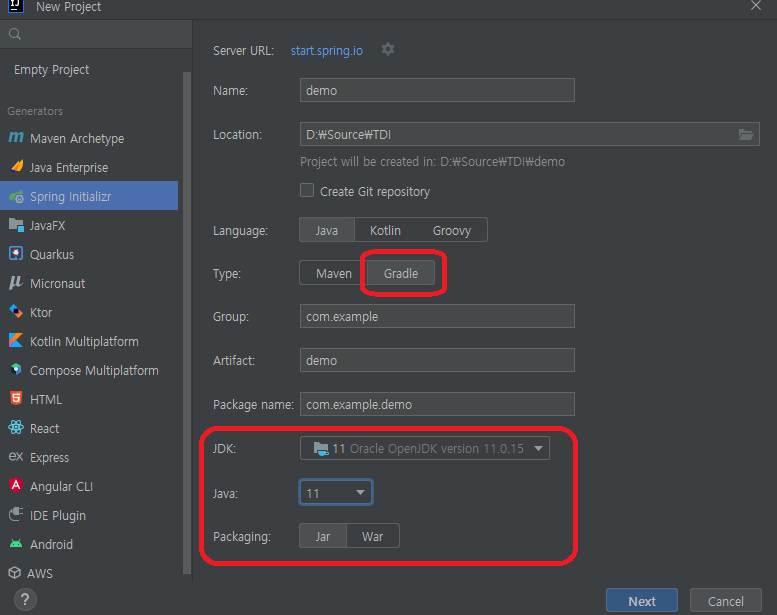Screen dimensions: 777x615
Task: Click the JavaFX folder icon
Action: click(x=16, y=225)
